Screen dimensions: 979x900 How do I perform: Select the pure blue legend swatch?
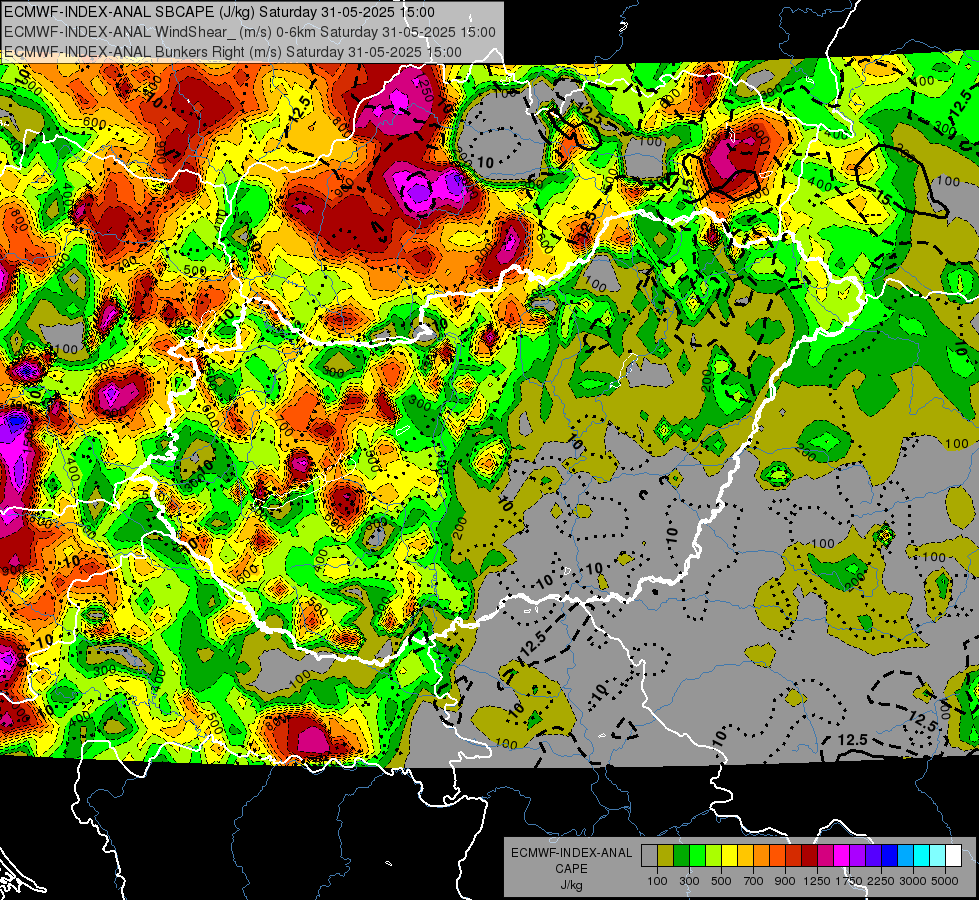890,856
